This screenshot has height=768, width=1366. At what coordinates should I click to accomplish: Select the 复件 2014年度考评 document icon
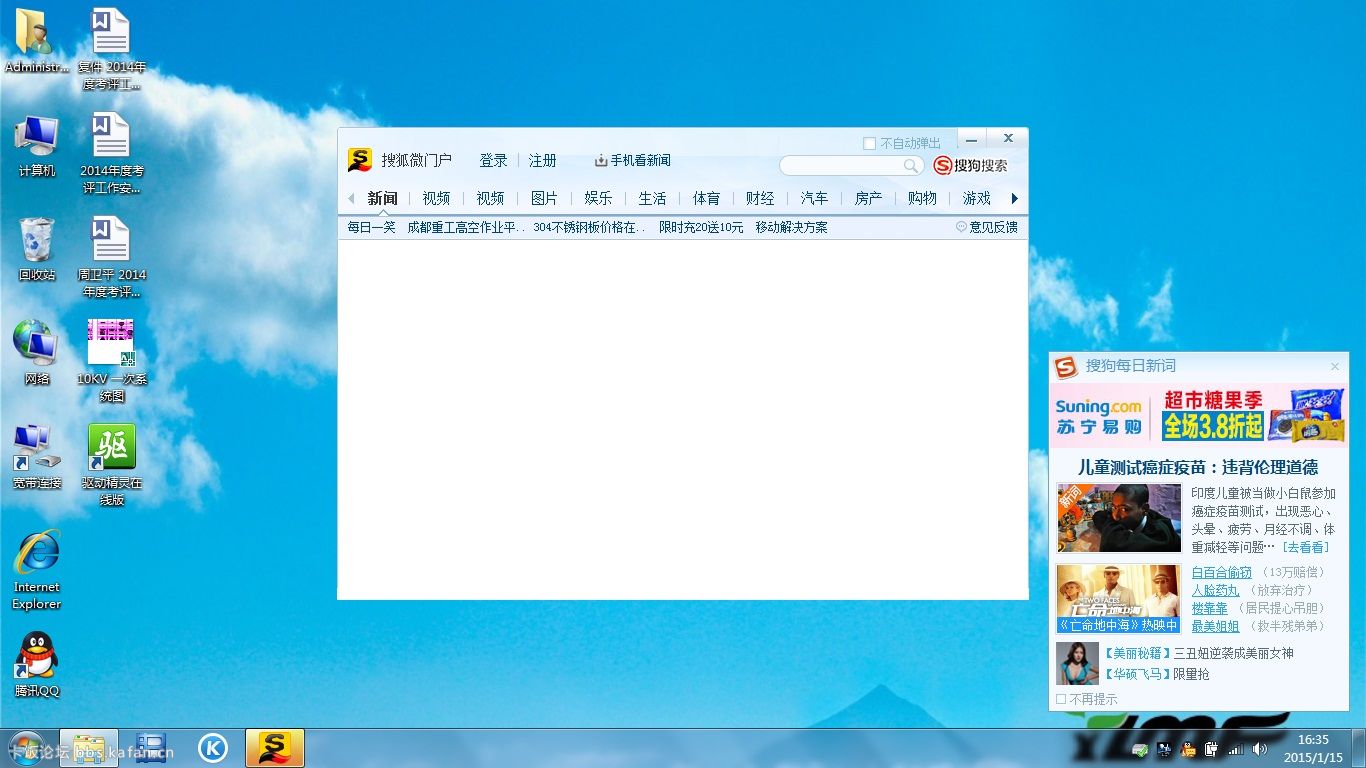(112, 49)
